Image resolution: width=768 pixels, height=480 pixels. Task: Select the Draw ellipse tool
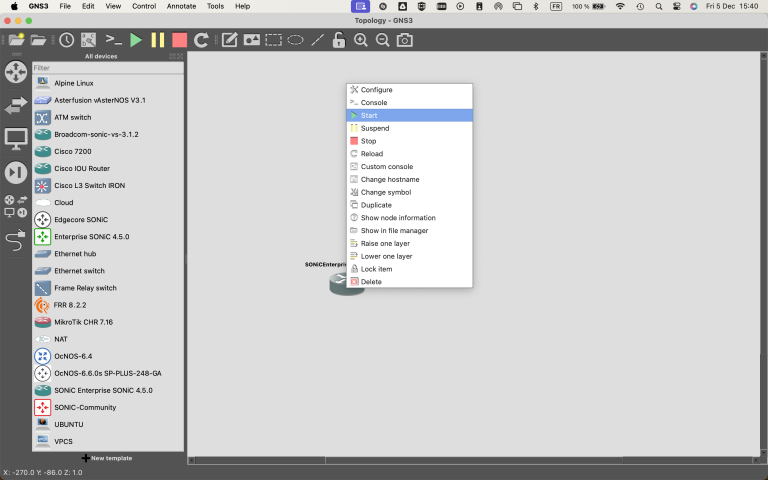tap(296, 40)
